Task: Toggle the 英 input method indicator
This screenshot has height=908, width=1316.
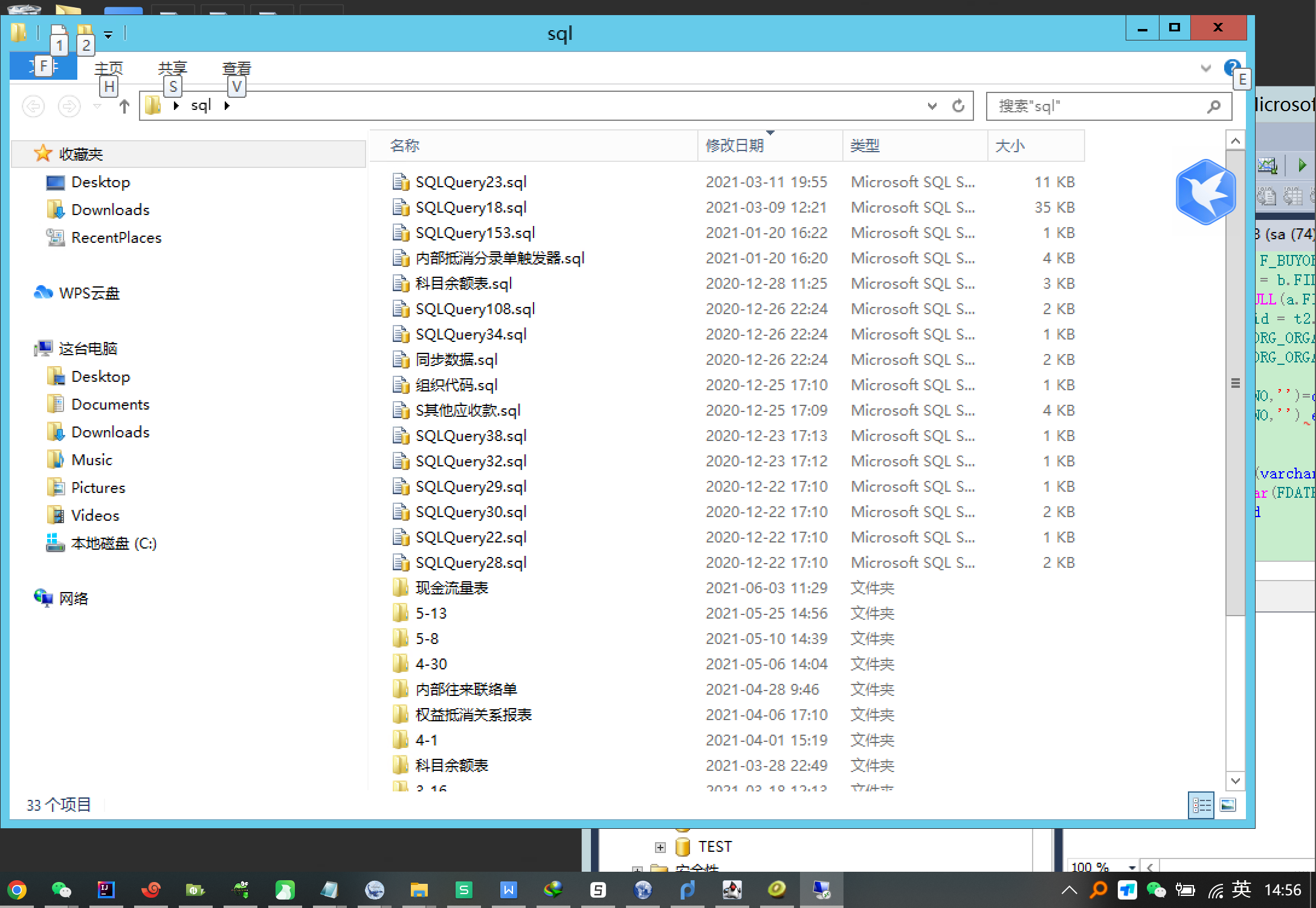Action: (x=1241, y=889)
